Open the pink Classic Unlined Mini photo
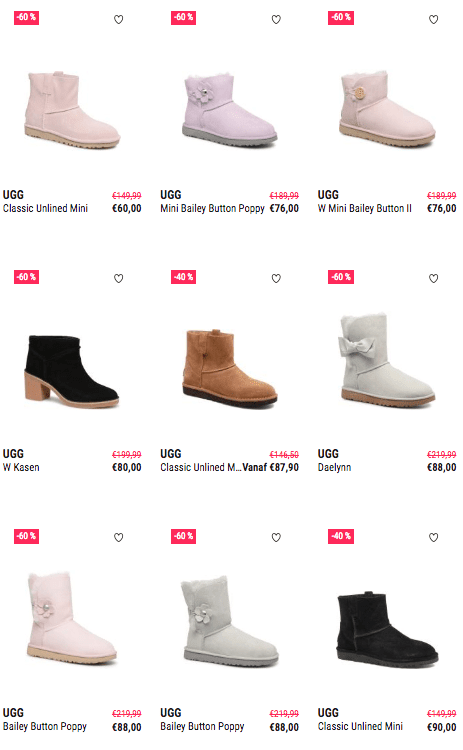 tap(72, 110)
